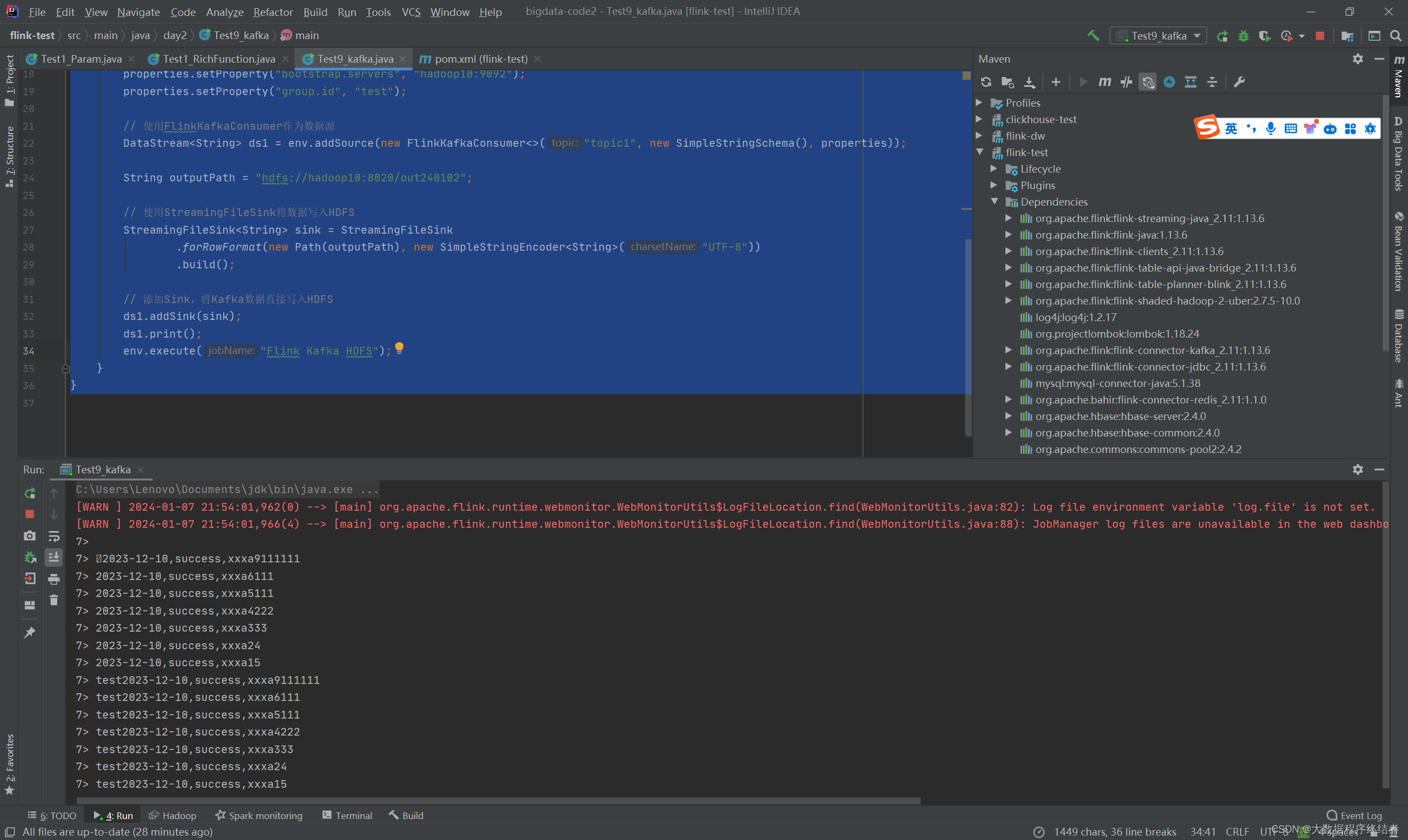Open the 6: TODO tool window
The image size is (1408, 840).
[52, 815]
